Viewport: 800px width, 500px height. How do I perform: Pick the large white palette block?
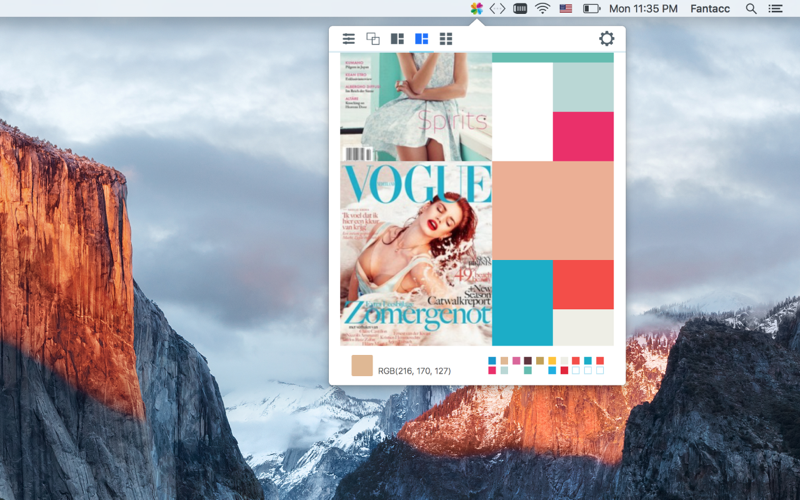pos(522,112)
